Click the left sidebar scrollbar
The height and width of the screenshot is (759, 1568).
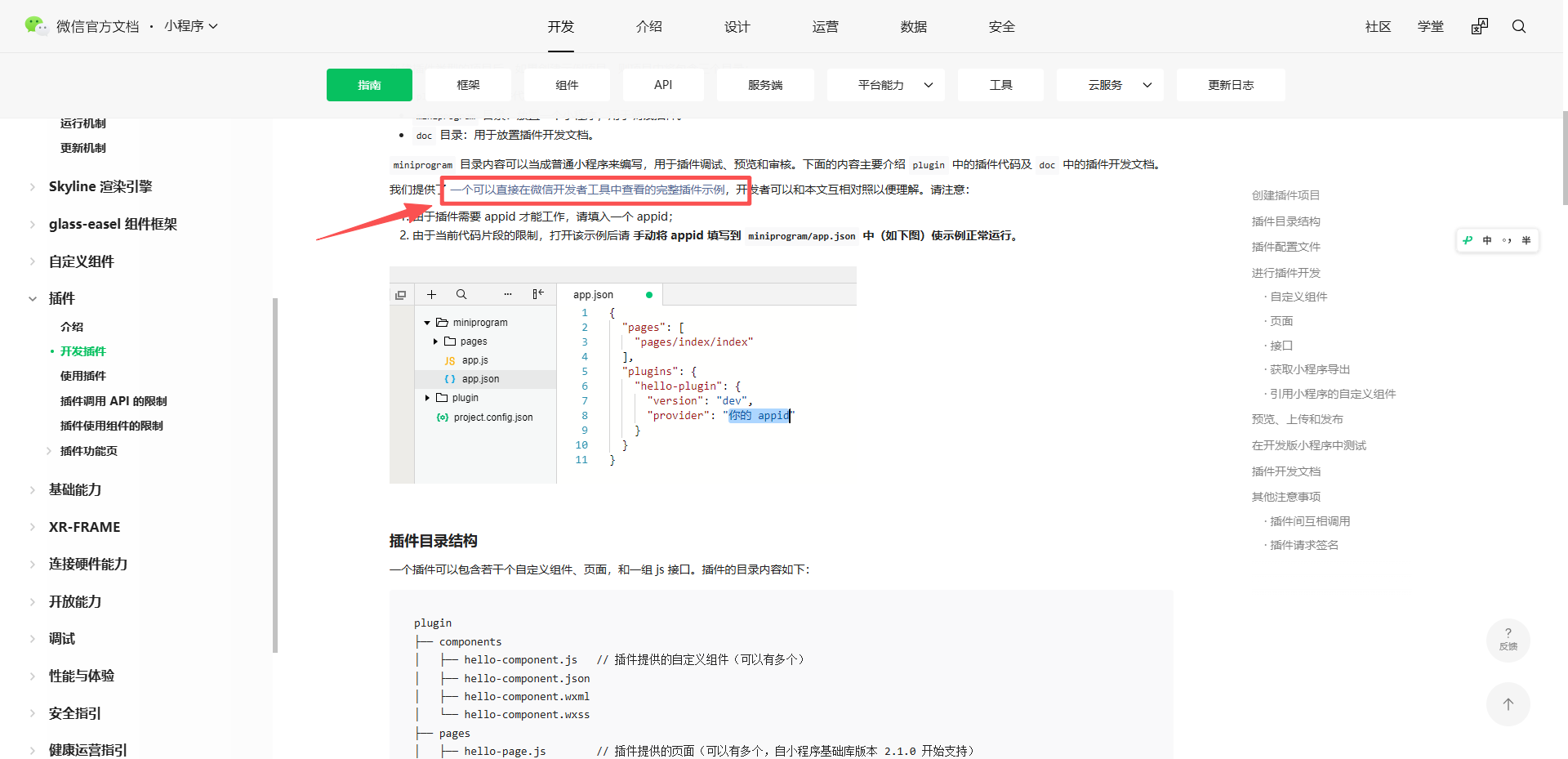pos(275,475)
